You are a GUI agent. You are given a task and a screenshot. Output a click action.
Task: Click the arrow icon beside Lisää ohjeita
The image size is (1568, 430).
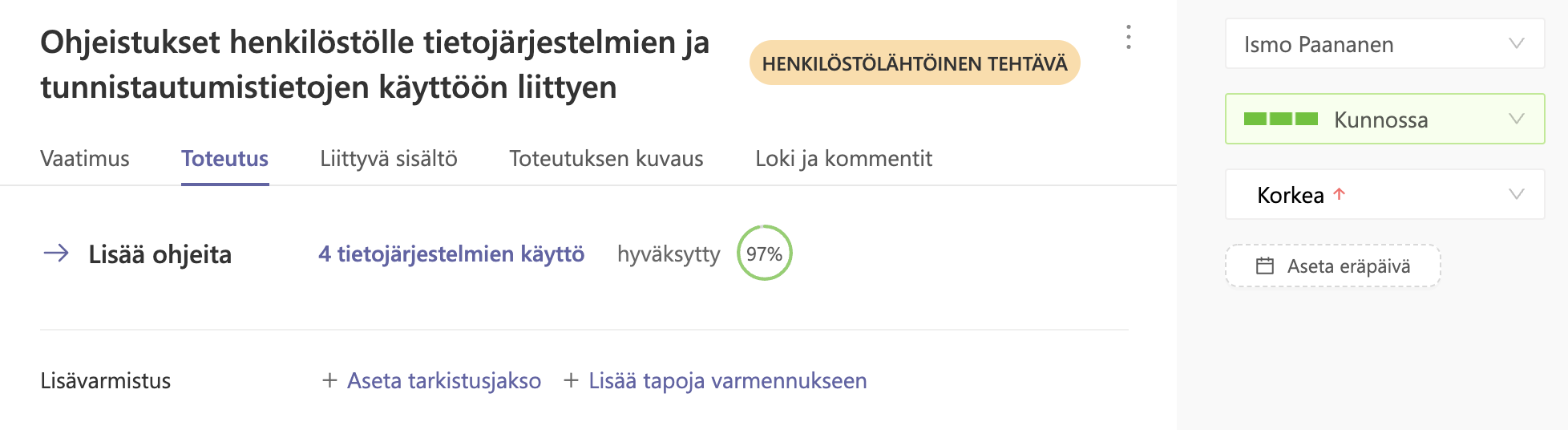56,254
